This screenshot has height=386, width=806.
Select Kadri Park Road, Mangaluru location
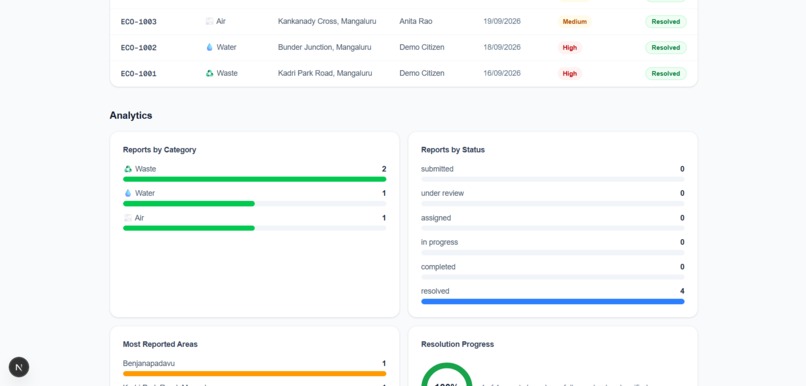[325, 73]
